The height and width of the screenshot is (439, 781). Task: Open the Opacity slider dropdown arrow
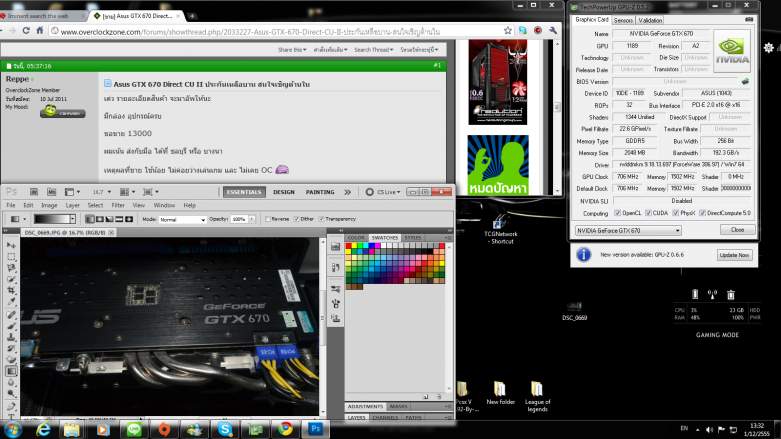click(252, 219)
